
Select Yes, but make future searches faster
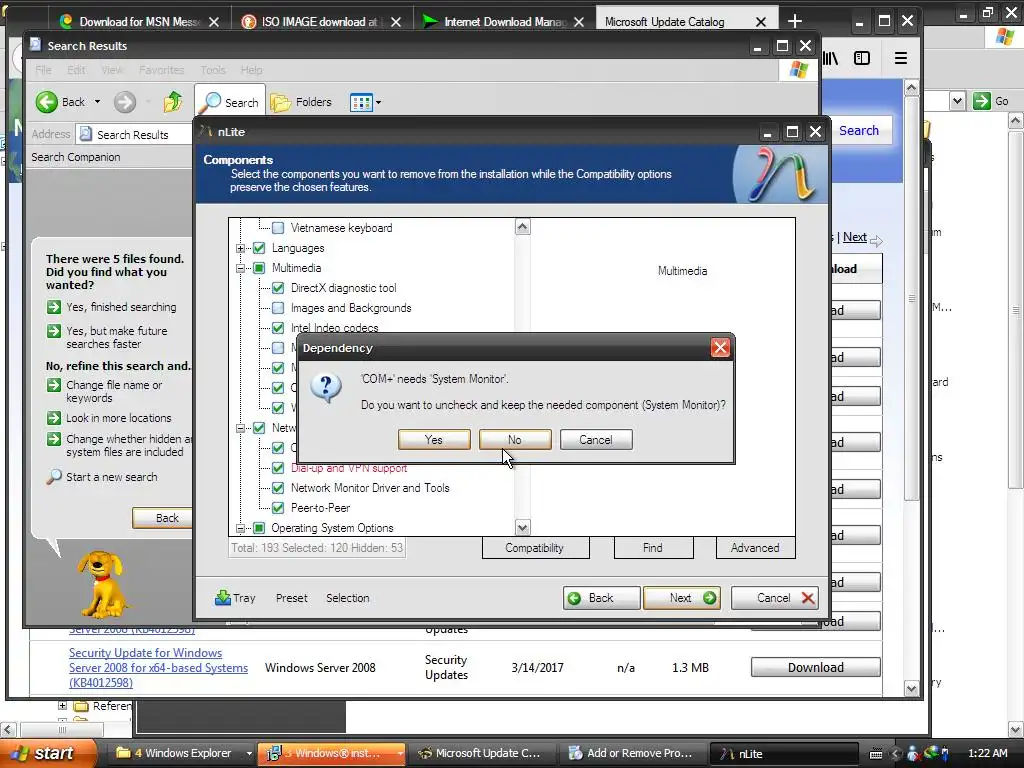117,338
